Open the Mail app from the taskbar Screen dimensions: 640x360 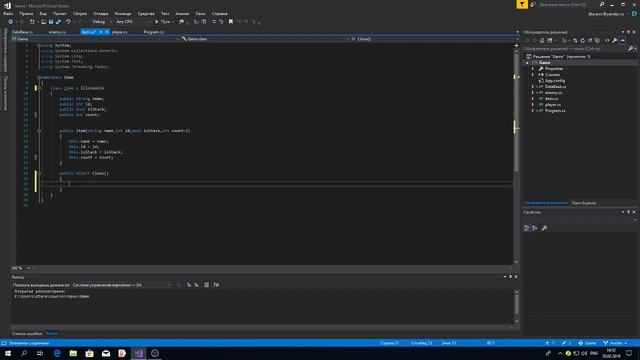[x=106, y=353]
